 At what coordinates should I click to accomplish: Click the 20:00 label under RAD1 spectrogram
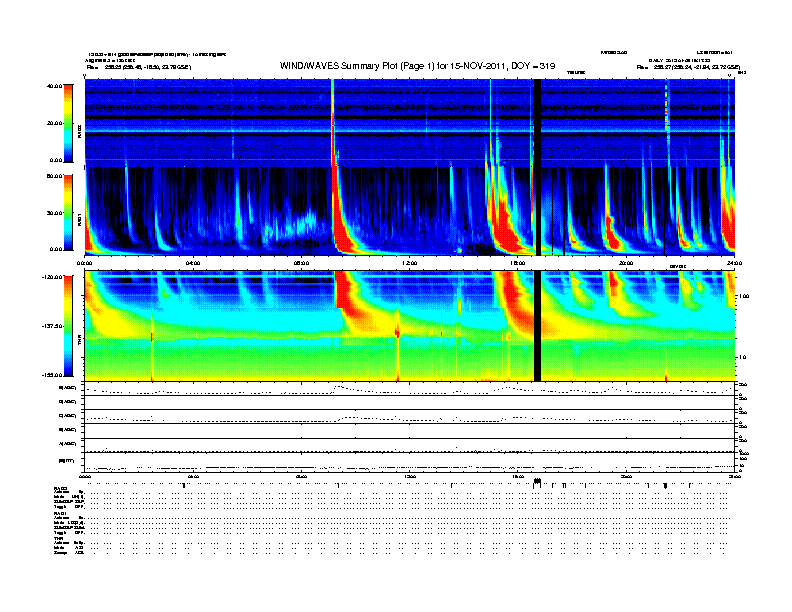click(626, 263)
